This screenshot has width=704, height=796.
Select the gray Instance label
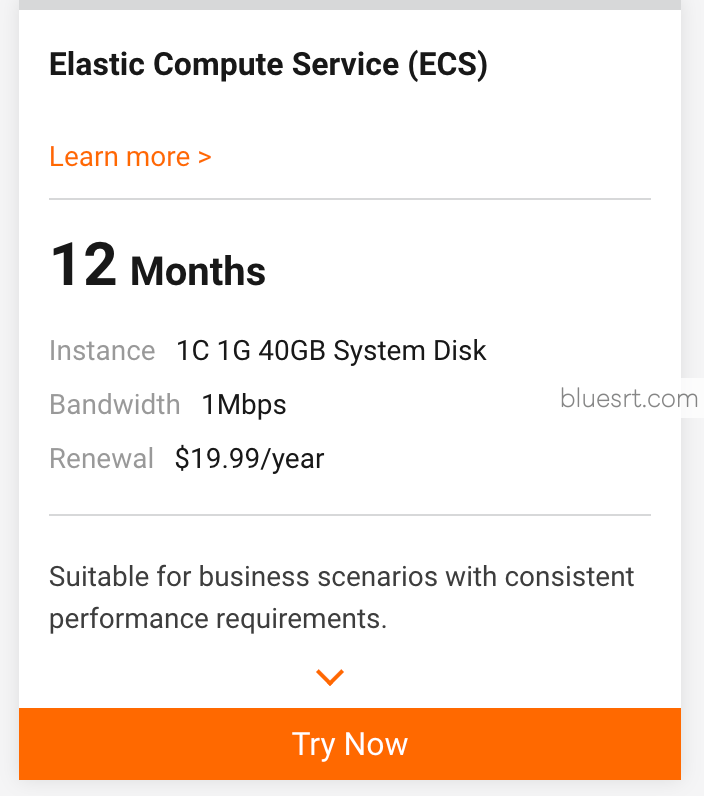point(102,351)
